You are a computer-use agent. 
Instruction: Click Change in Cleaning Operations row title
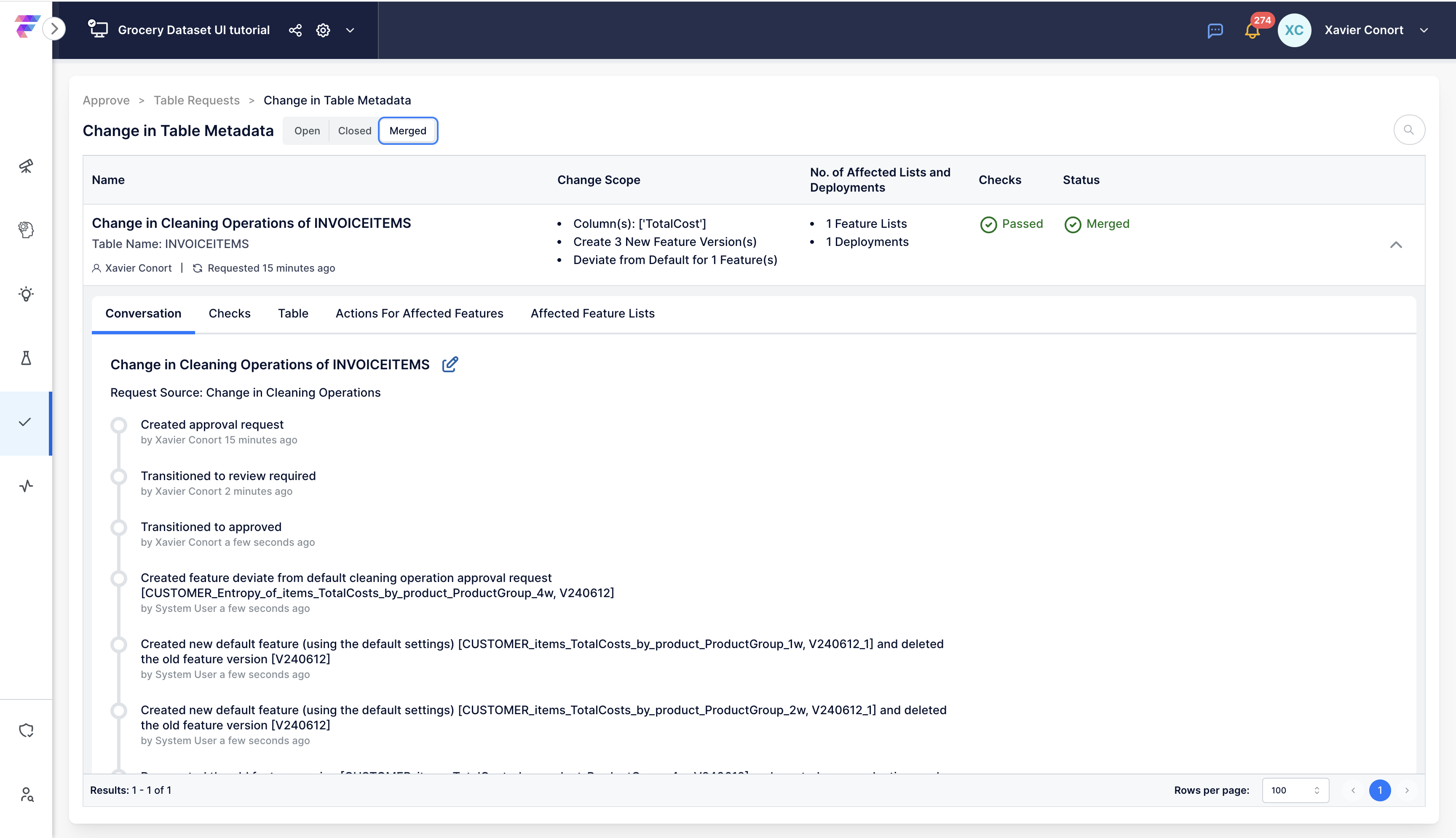click(251, 223)
